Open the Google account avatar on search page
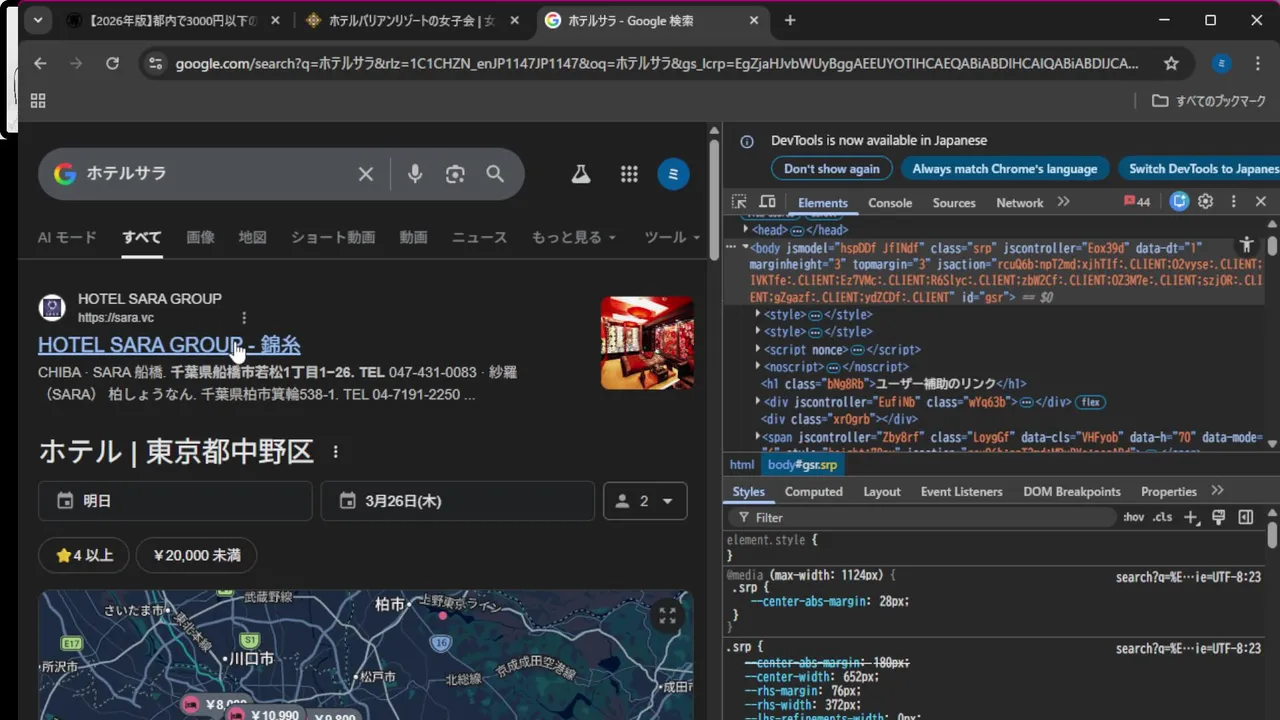Screen dimensions: 1280x720 point(673,174)
